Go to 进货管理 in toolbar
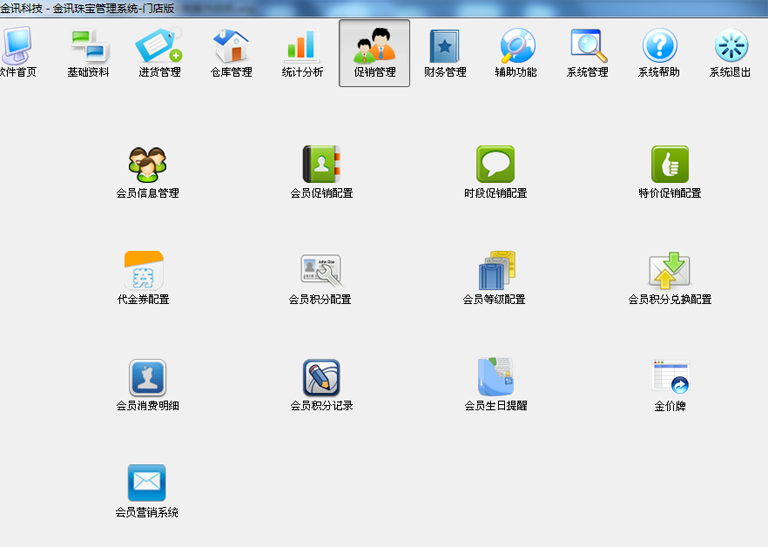Image resolution: width=768 pixels, height=547 pixels. 159,52
